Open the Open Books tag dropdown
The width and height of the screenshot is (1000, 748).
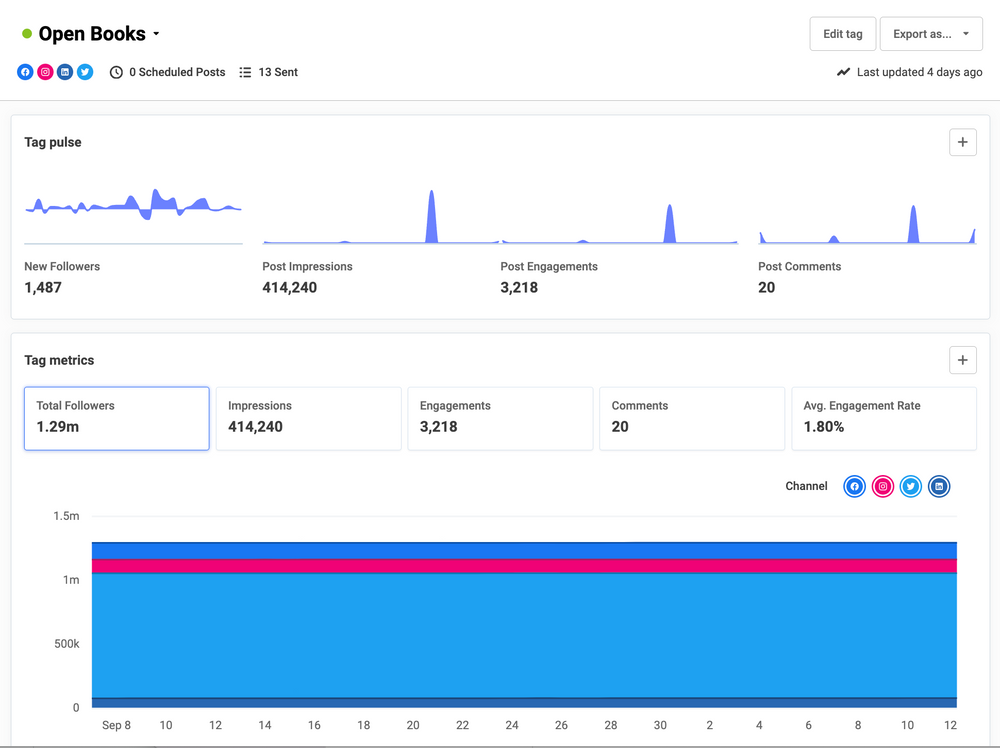(157, 33)
